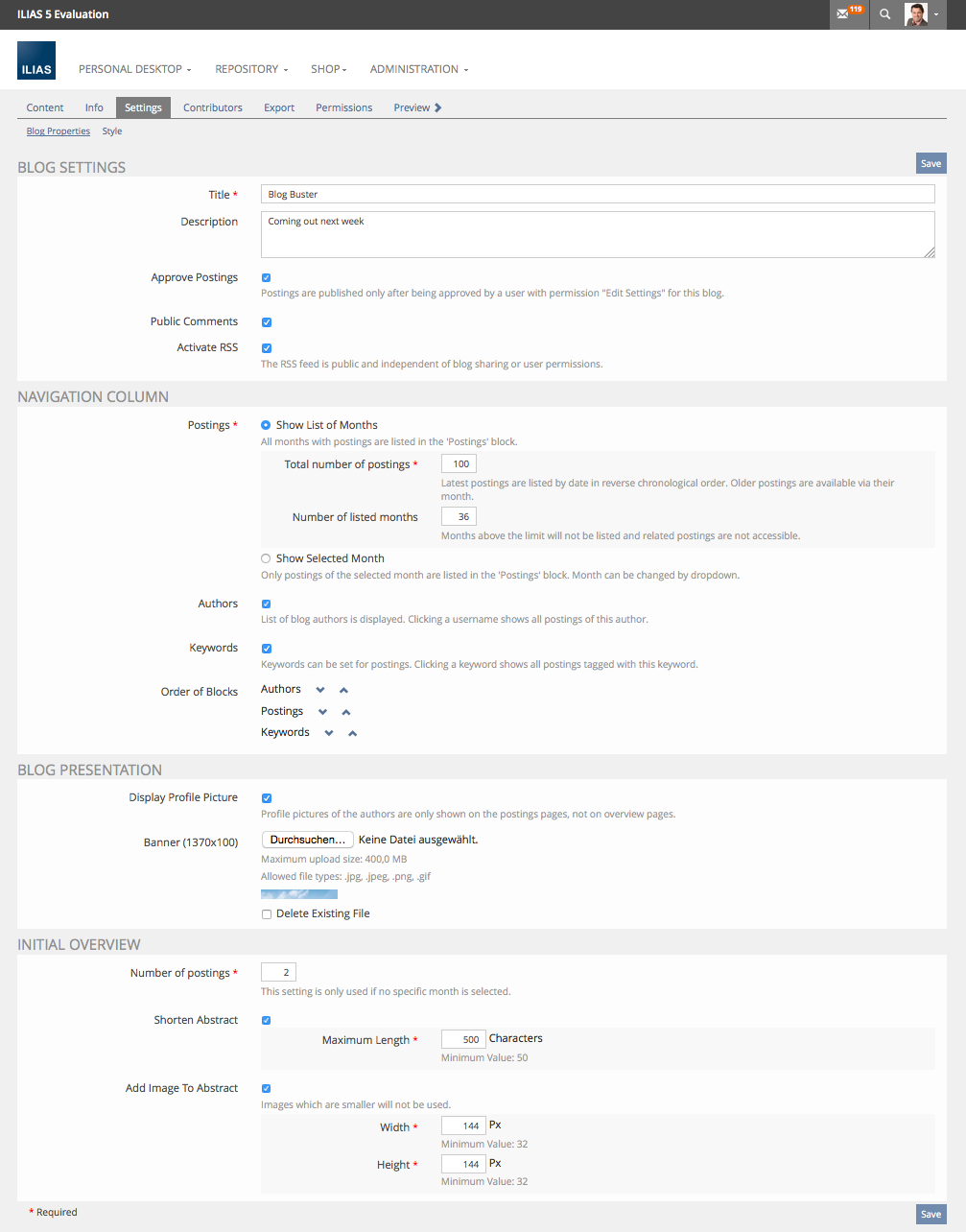Open the Permissions tab
This screenshot has width=966, height=1232.
tap(343, 107)
